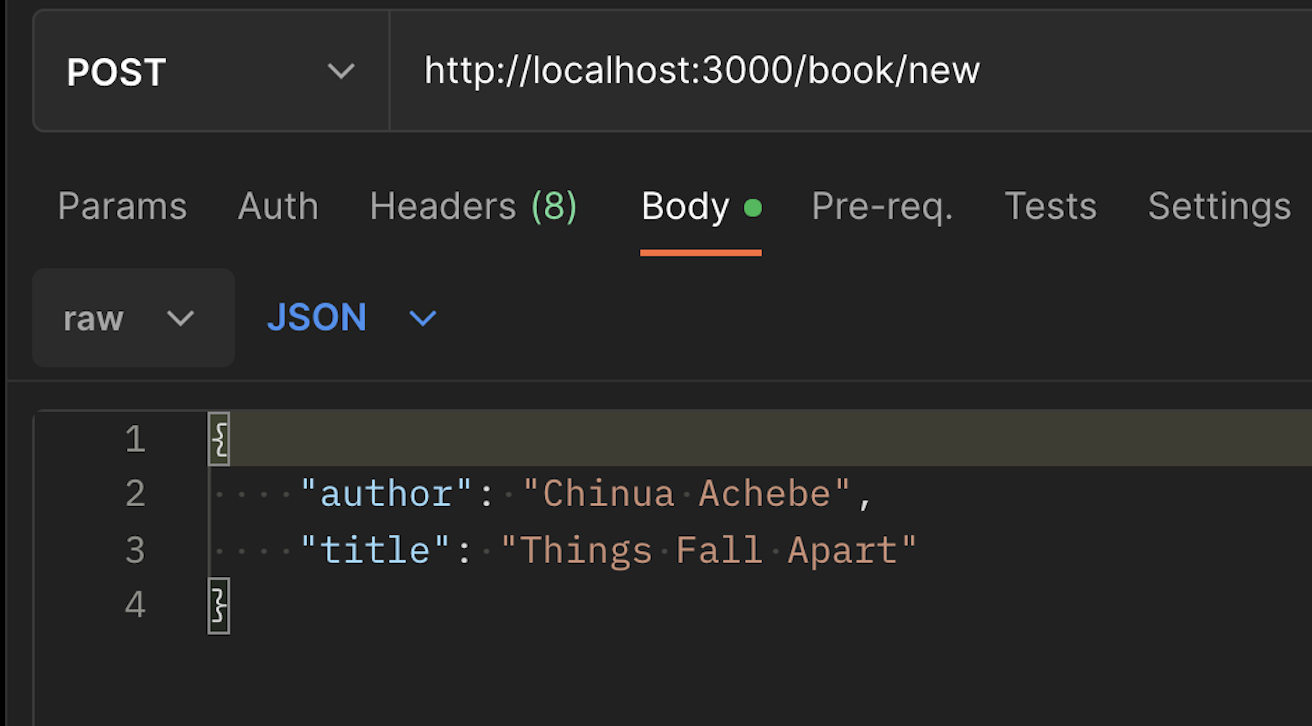Select the Headers (8) tab
The width and height of the screenshot is (1312, 726).
(473, 206)
